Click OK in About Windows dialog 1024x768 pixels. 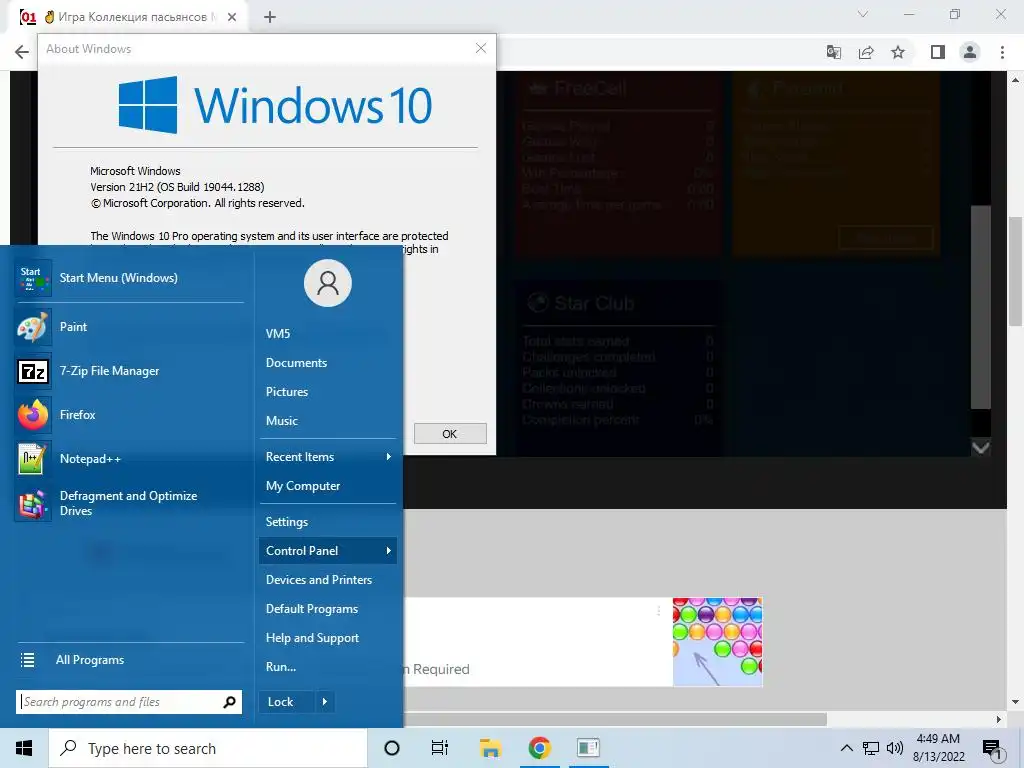click(x=450, y=434)
